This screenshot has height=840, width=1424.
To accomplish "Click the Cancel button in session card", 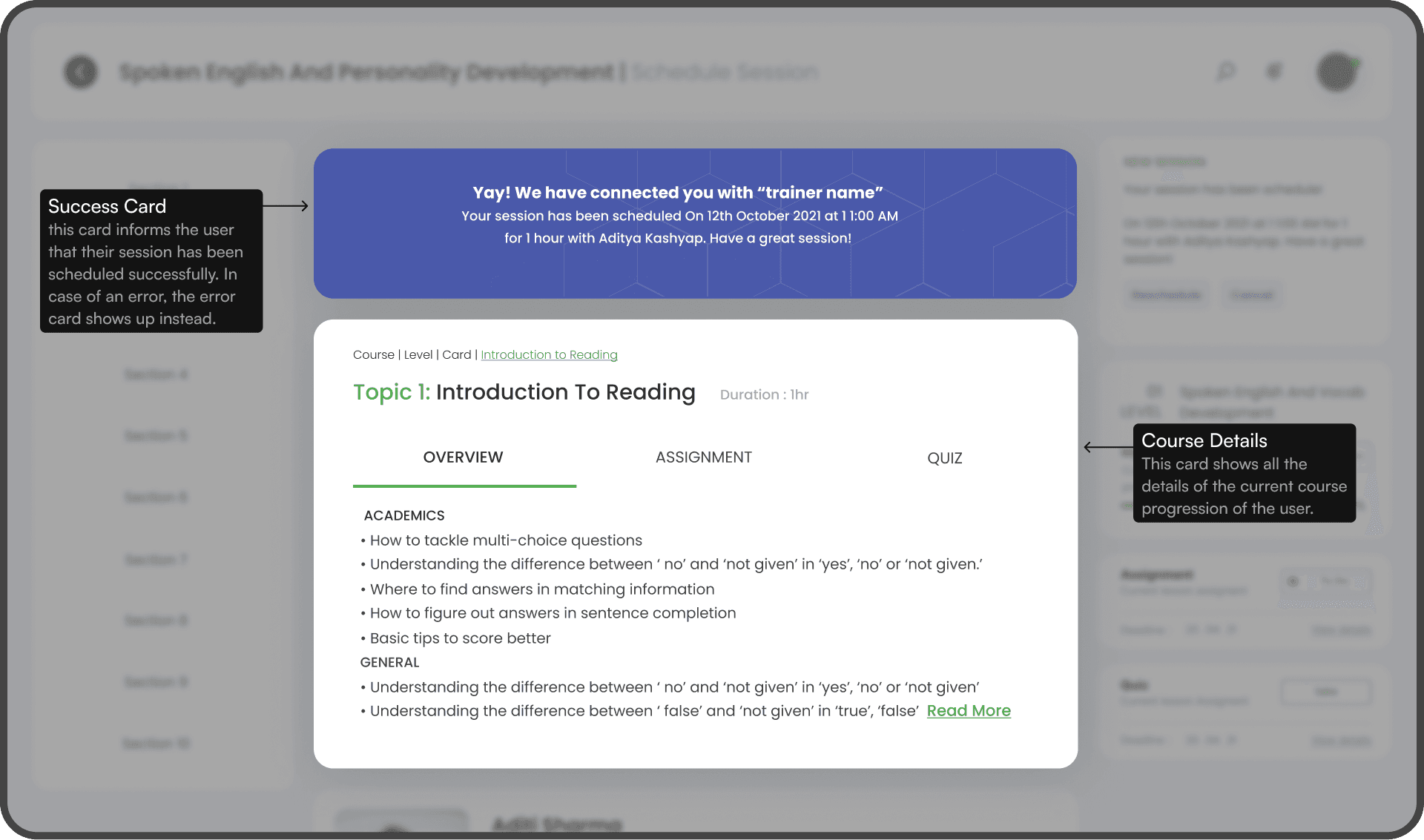I will (1251, 295).
